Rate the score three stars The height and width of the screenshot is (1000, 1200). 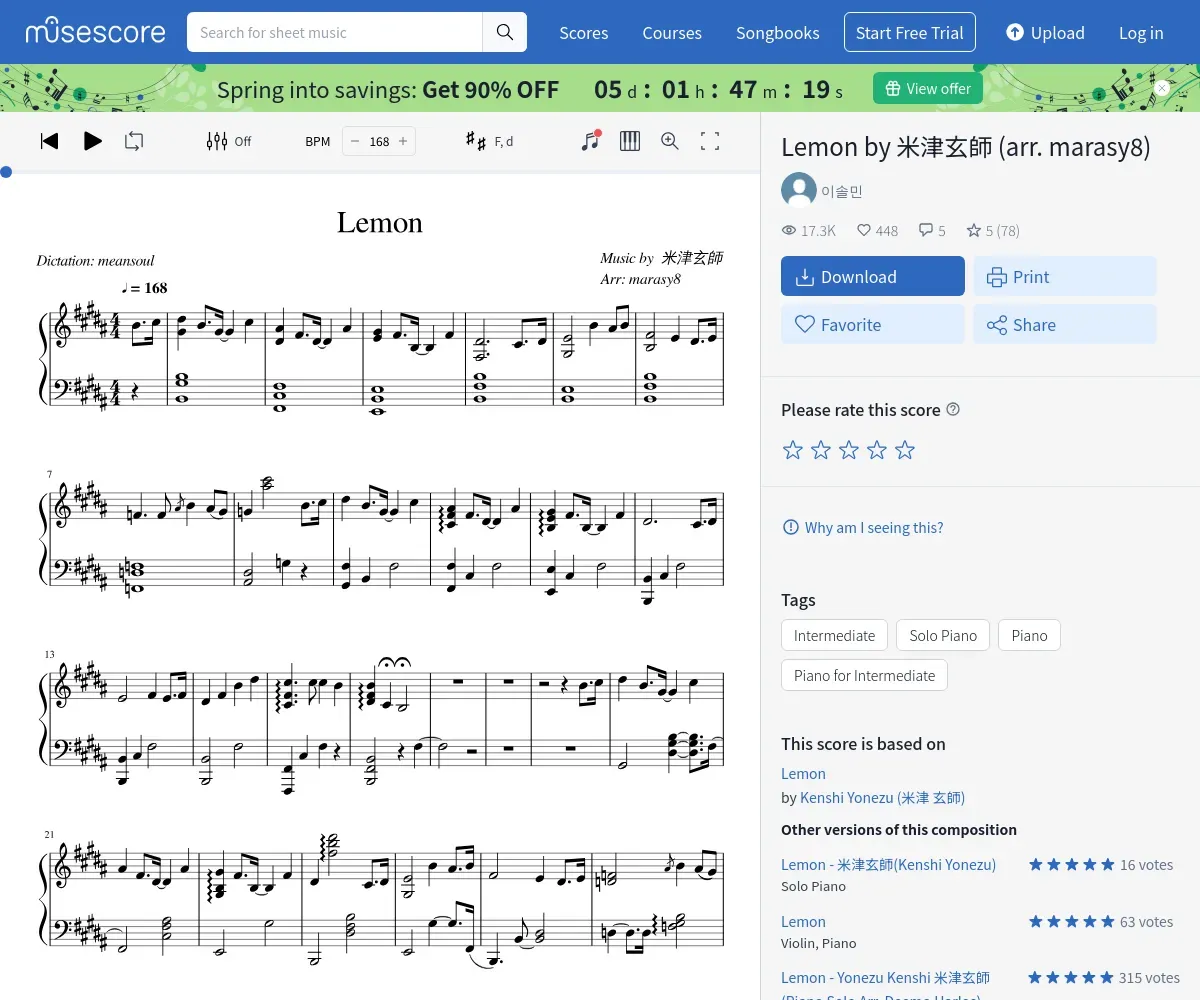click(849, 450)
